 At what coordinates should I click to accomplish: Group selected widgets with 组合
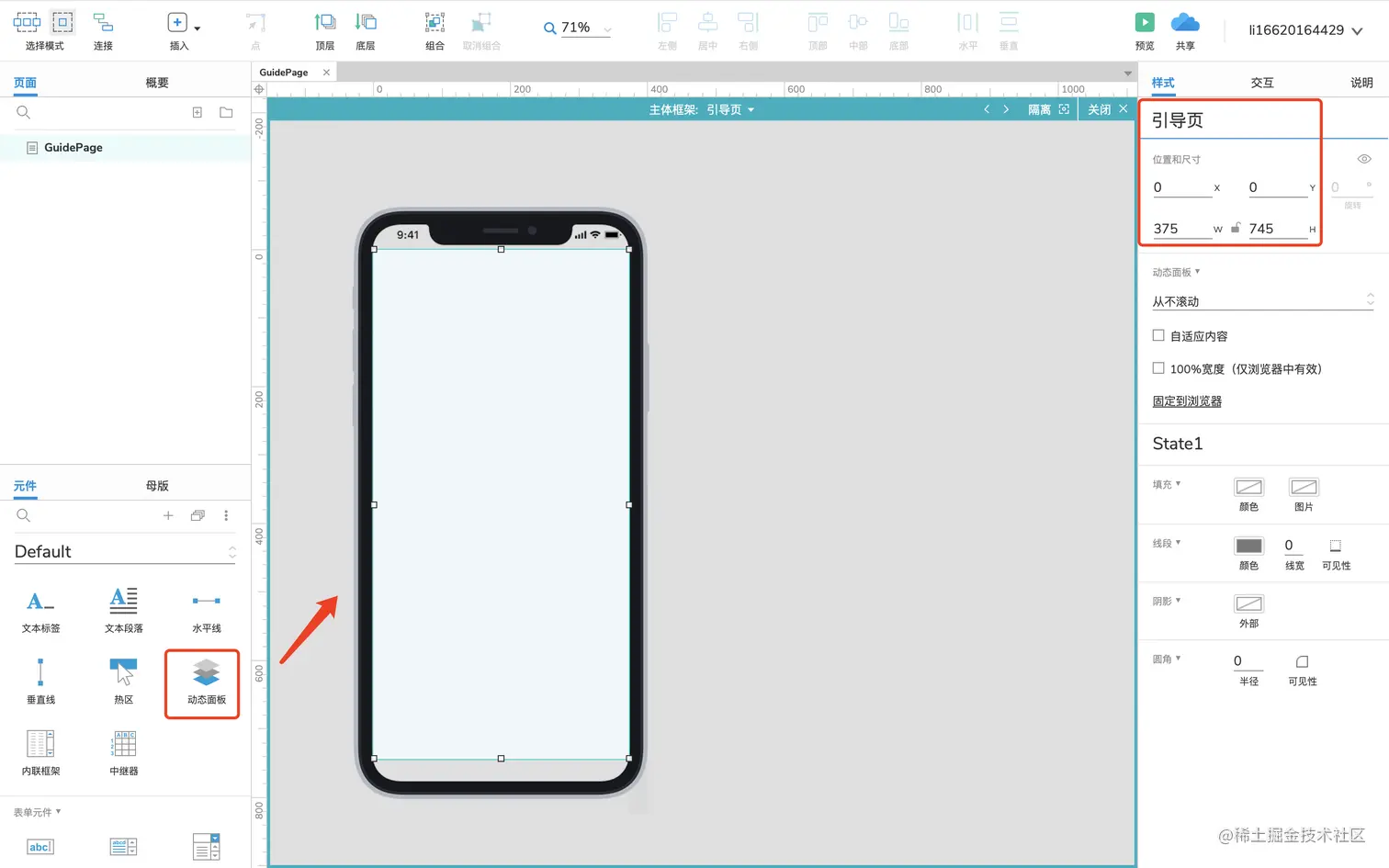click(x=435, y=30)
